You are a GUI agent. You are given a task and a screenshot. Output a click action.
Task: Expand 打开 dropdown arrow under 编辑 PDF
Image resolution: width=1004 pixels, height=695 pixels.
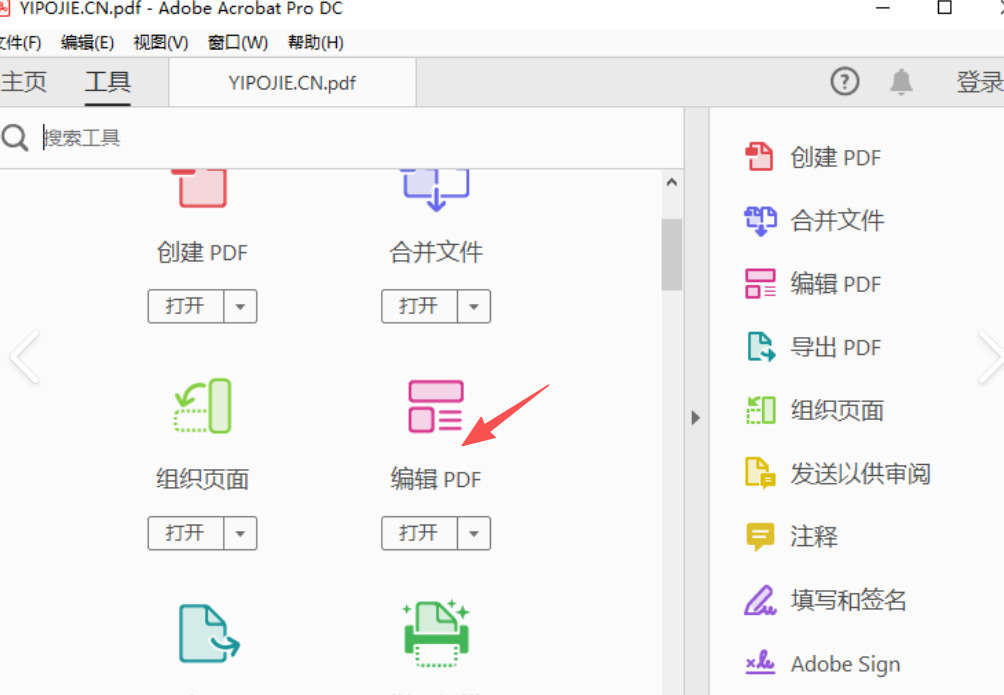point(474,533)
